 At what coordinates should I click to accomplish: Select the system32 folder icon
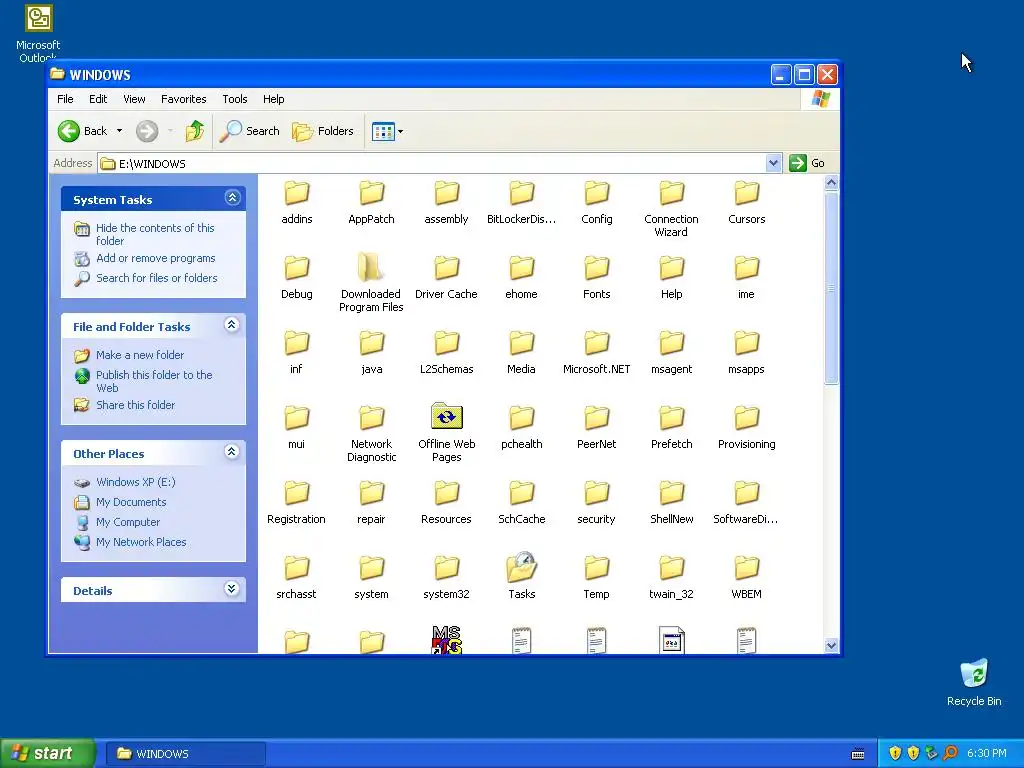[447, 567]
